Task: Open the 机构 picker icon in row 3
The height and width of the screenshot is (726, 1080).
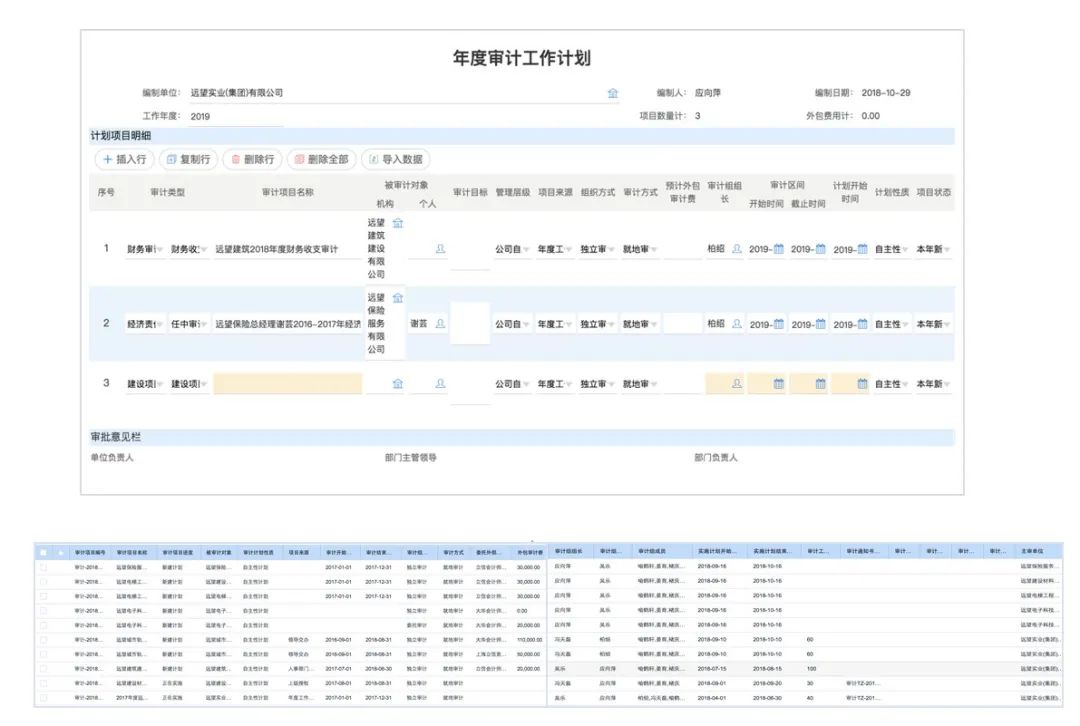Action: pos(397,384)
